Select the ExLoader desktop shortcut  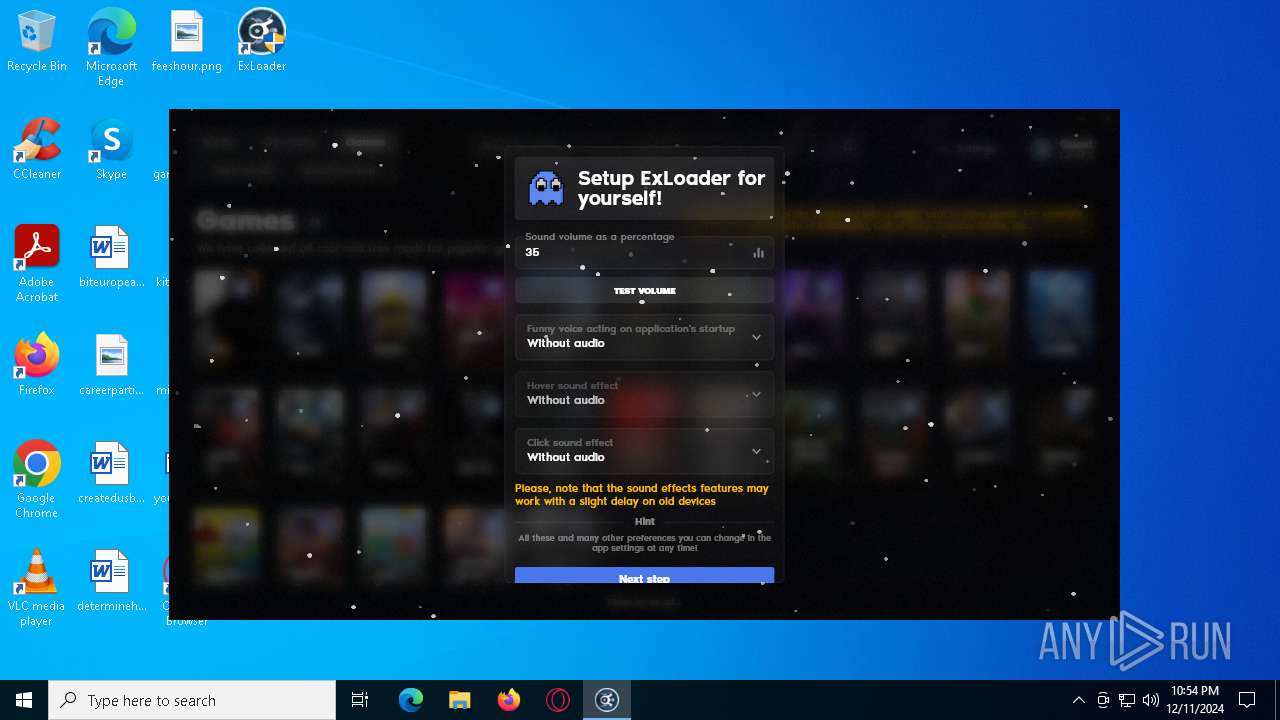point(262,42)
